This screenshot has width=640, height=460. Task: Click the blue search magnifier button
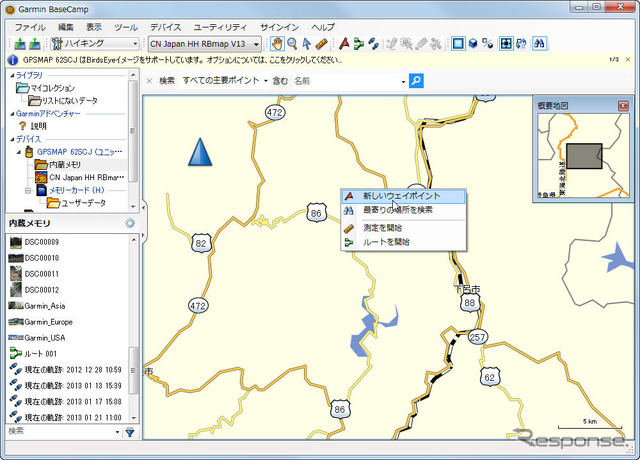tap(416, 80)
